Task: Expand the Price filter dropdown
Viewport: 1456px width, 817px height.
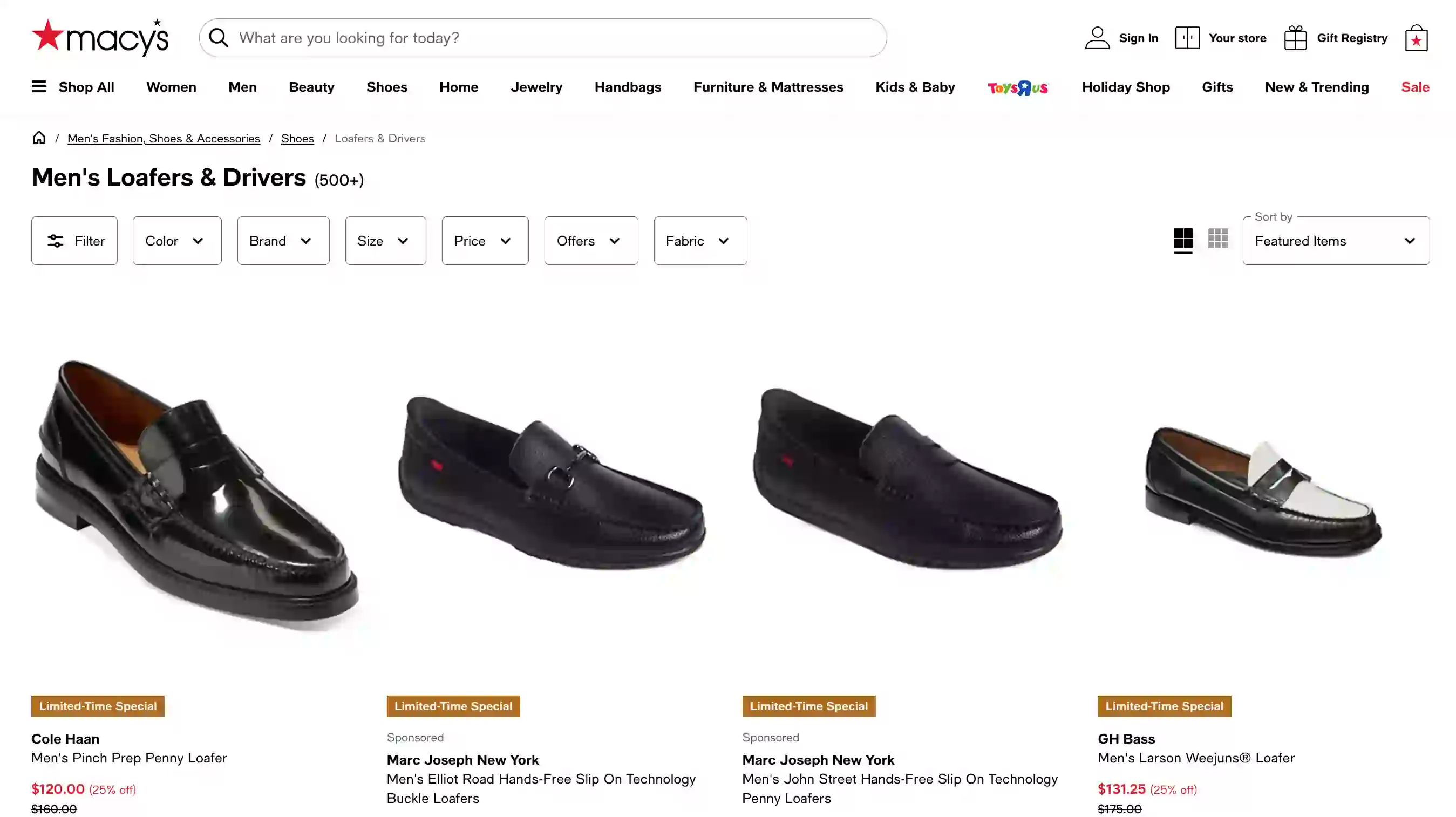Action: pos(485,240)
